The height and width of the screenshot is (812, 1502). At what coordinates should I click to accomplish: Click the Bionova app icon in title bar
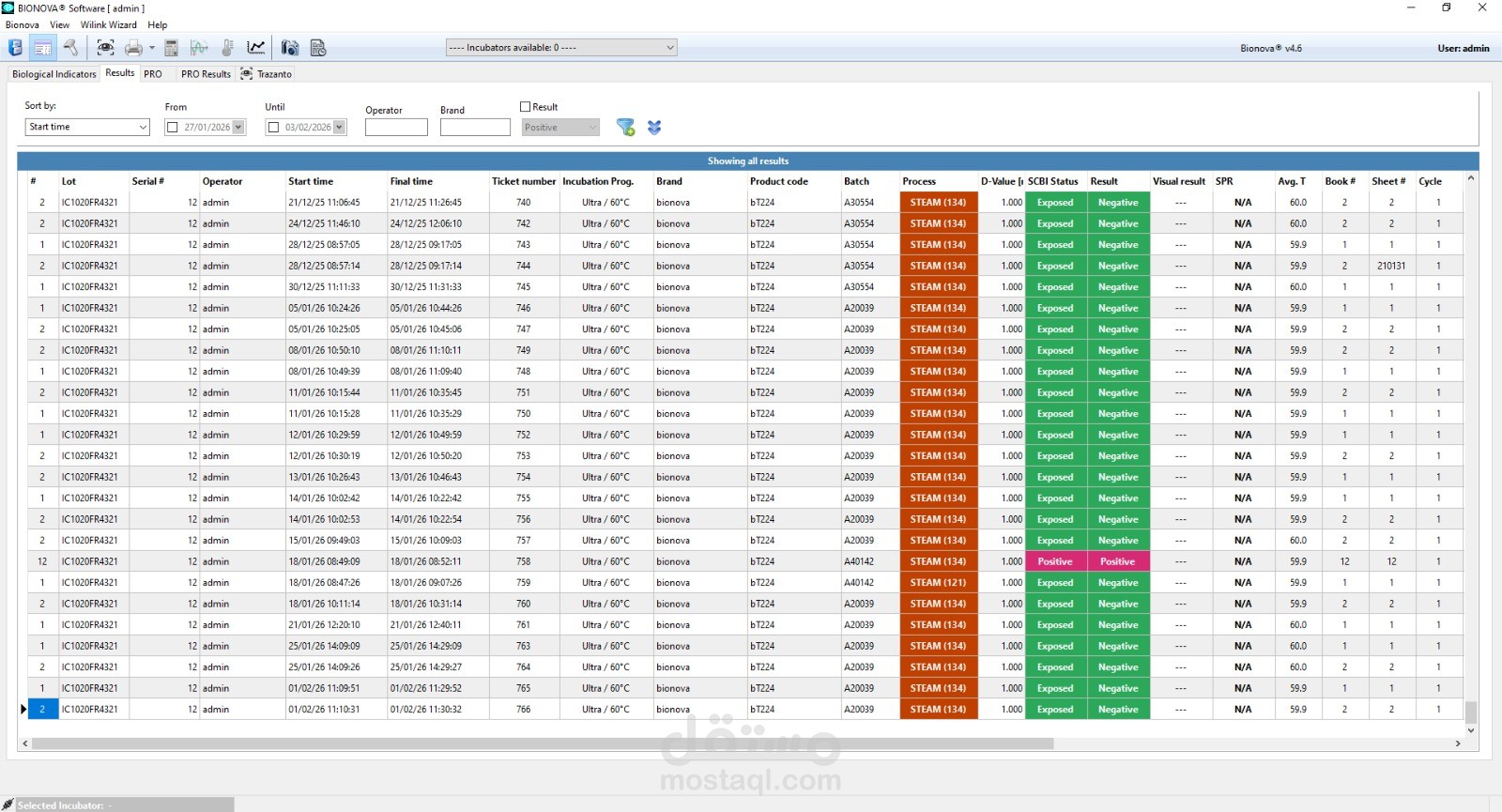click(8, 8)
